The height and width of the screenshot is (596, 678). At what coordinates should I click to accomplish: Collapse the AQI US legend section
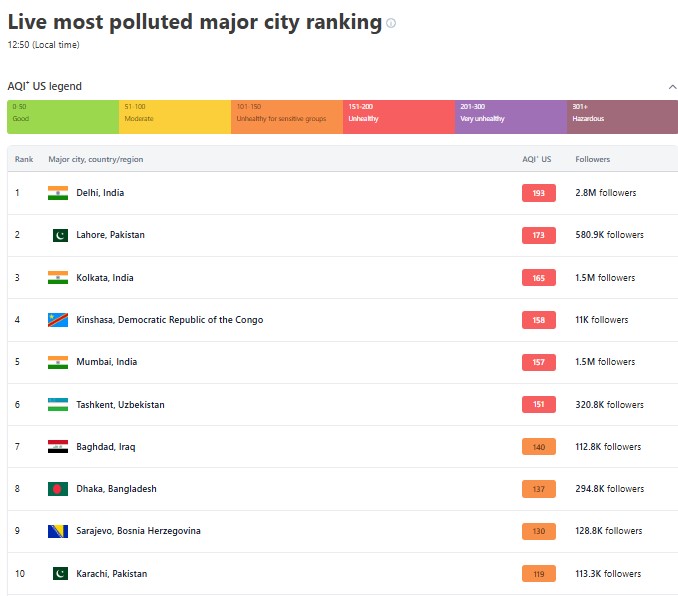672,87
